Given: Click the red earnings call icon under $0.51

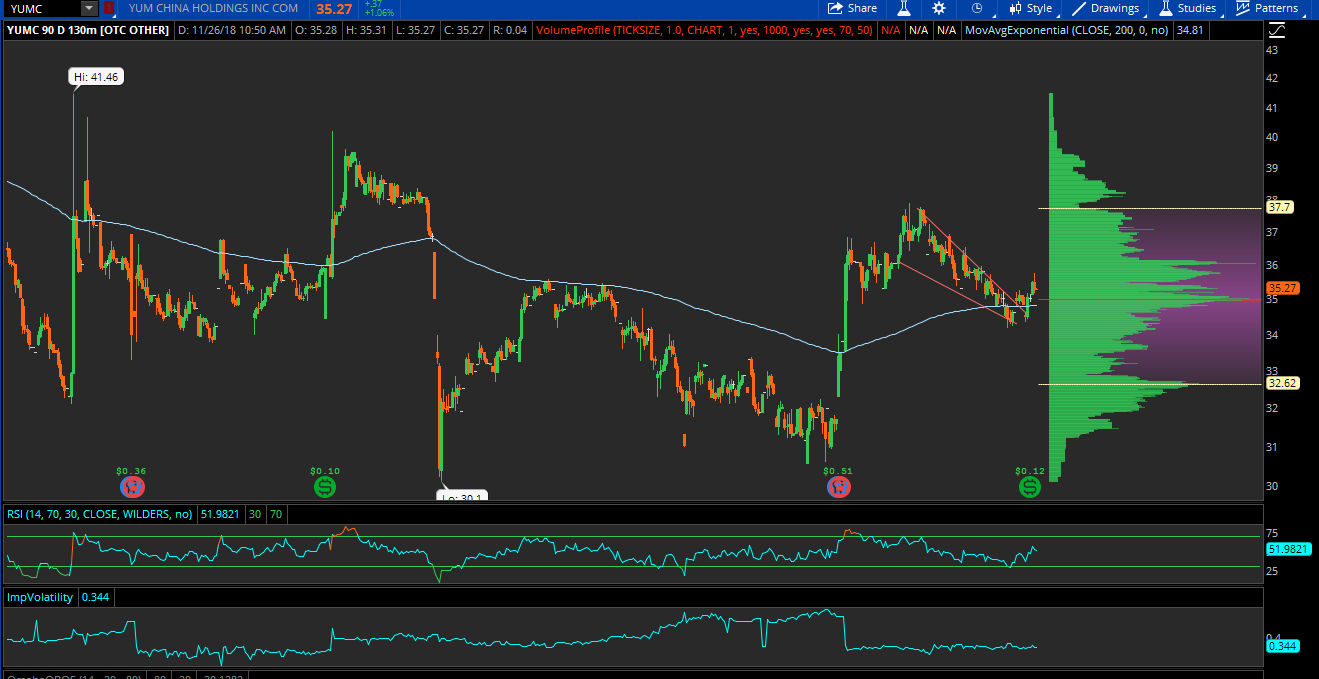Looking at the screenshot, I should (838, 487).
